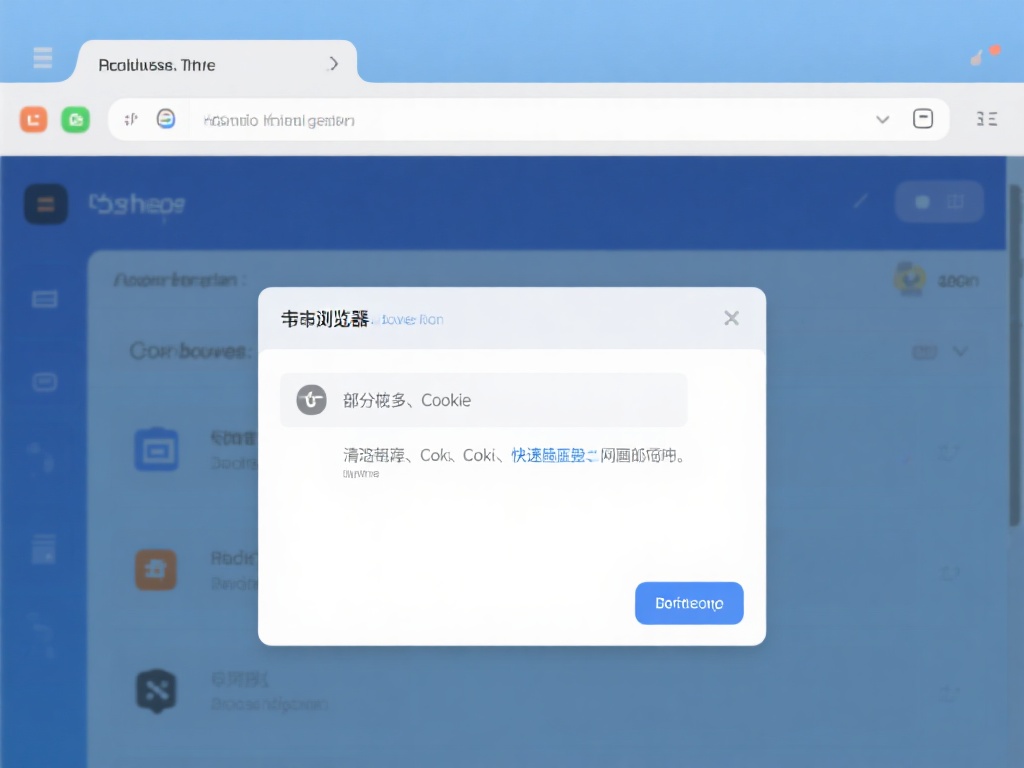Expand the chevron on the browser tab

[334, 62]
